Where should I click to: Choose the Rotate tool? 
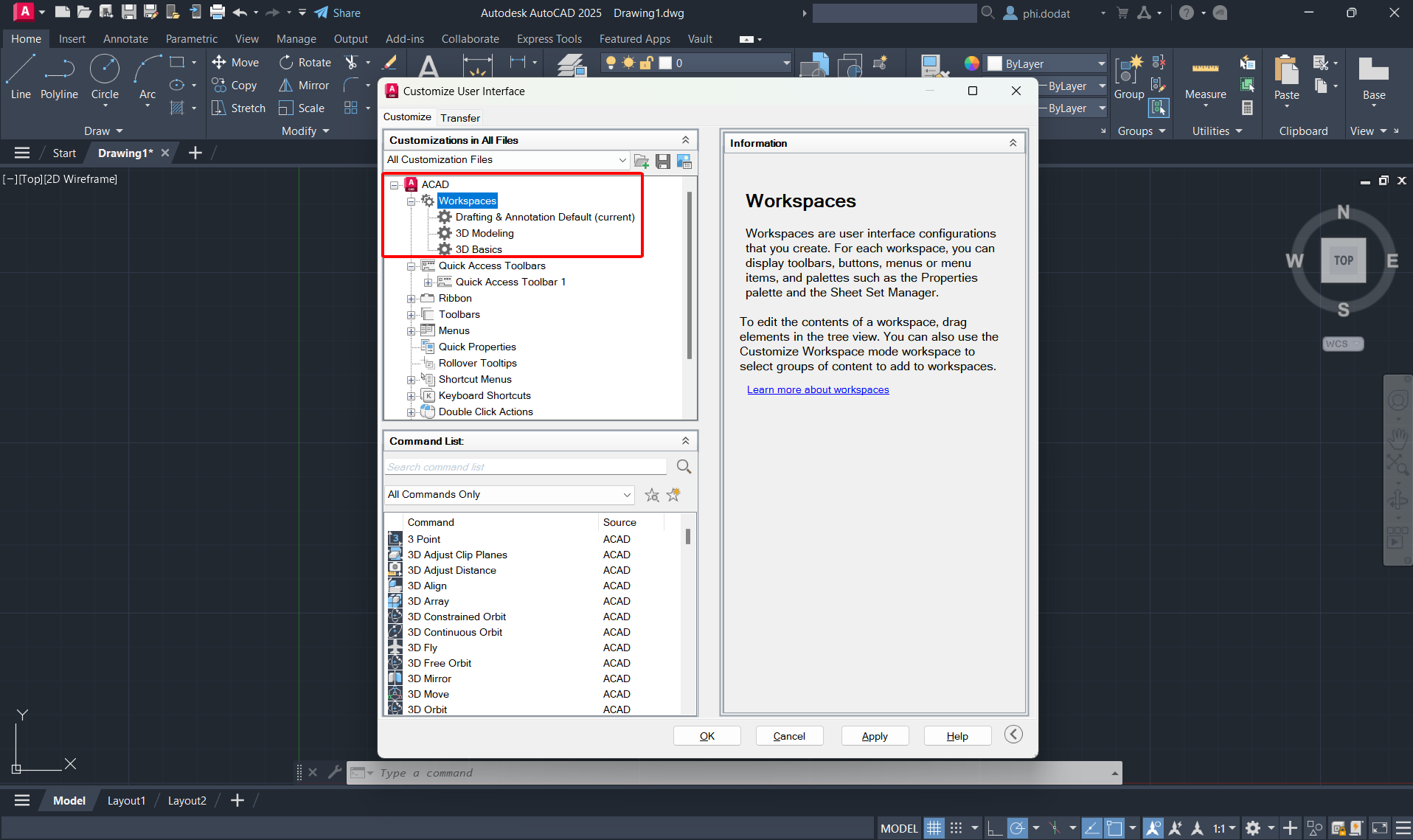305,63
